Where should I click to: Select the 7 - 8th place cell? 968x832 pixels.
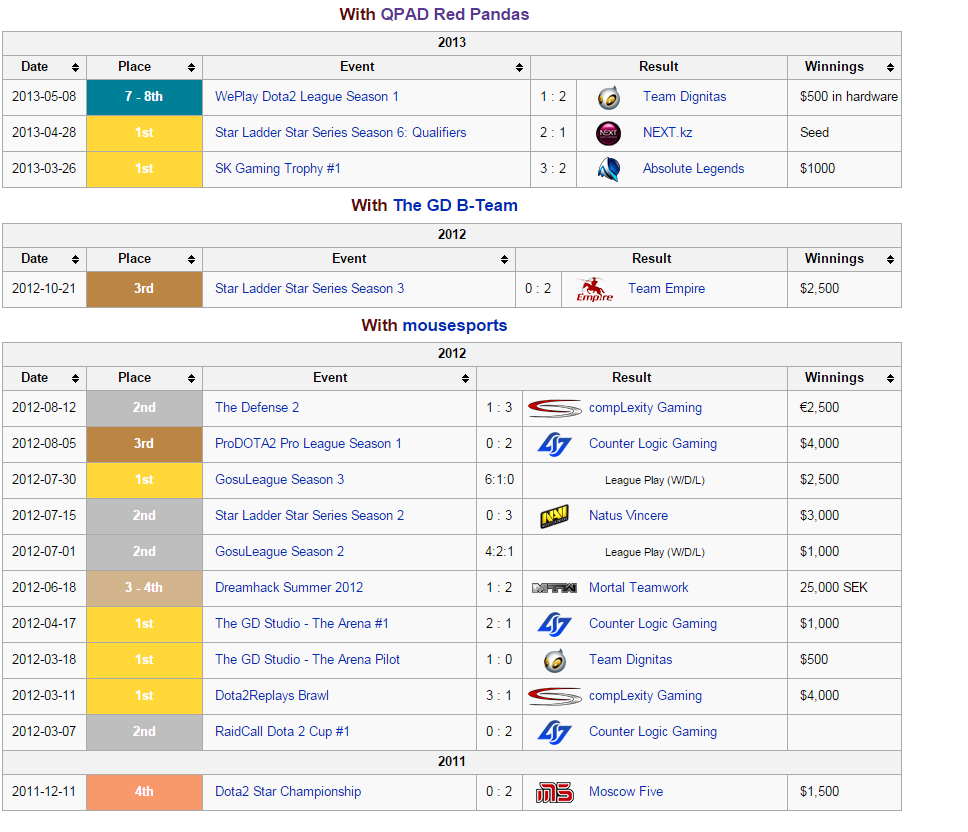point(144,98)
